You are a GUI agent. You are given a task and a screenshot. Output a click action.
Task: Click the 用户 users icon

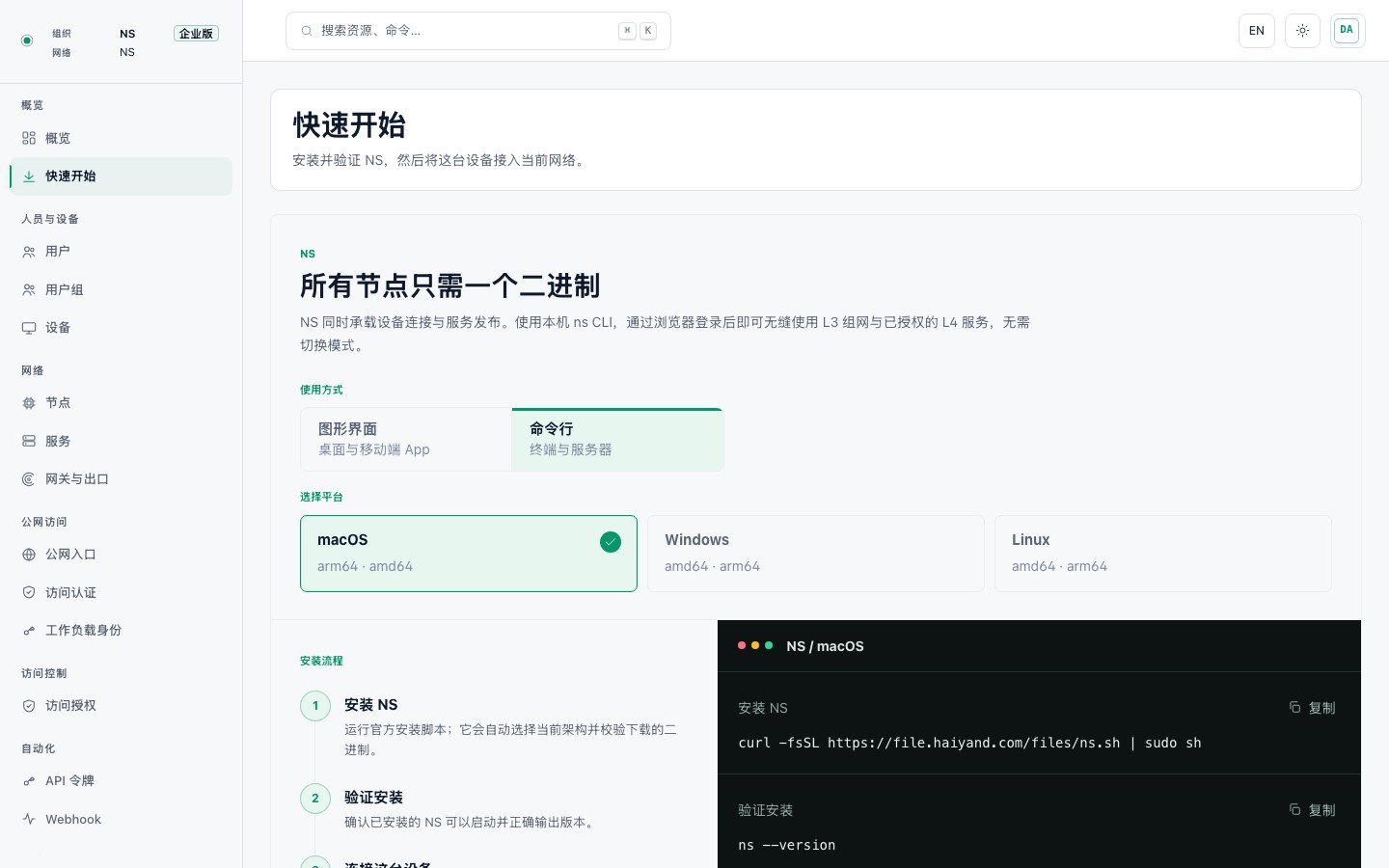tap(29, 252)
